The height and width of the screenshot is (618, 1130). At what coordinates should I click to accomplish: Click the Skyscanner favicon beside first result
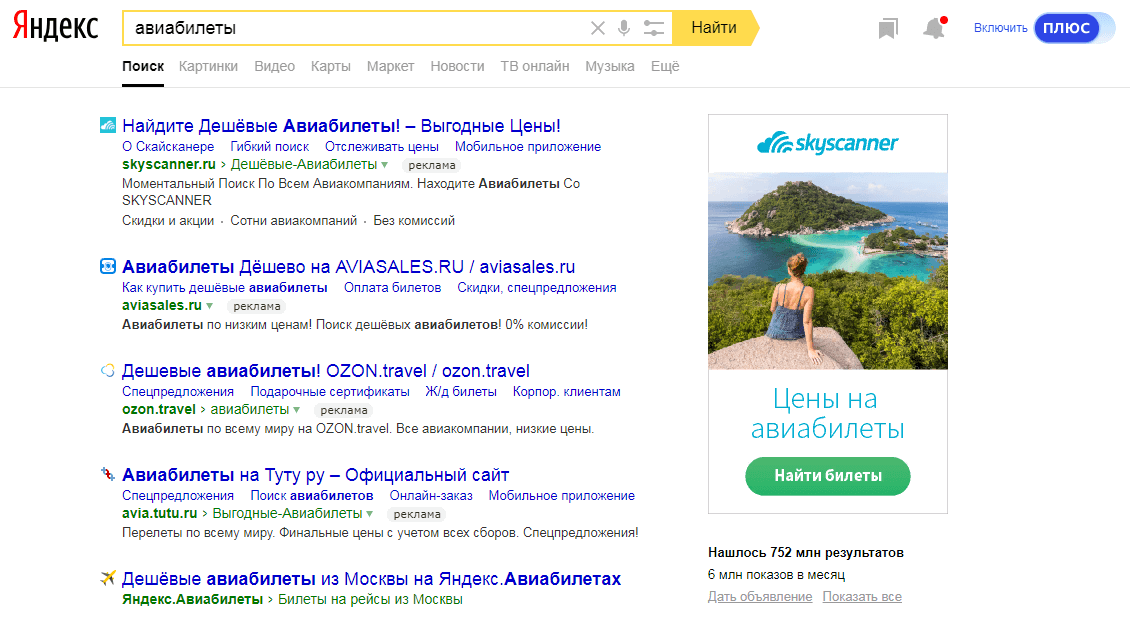coord(108,126)
